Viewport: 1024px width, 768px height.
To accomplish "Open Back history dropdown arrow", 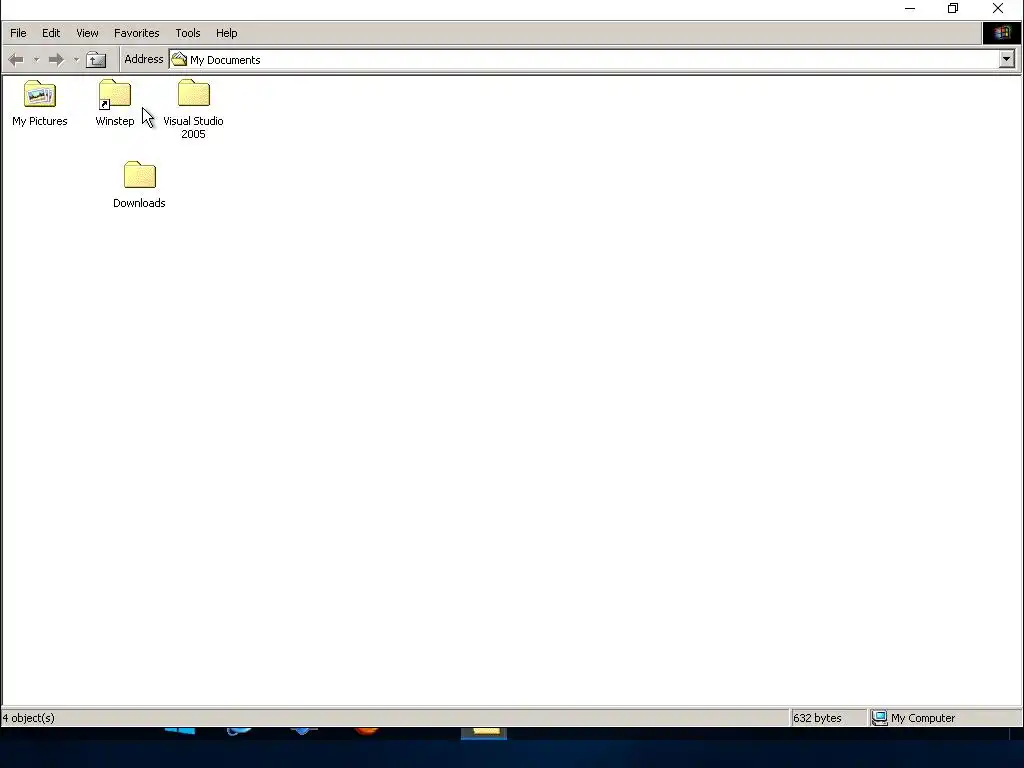I will pyautogui.click(x=37, y=60).
